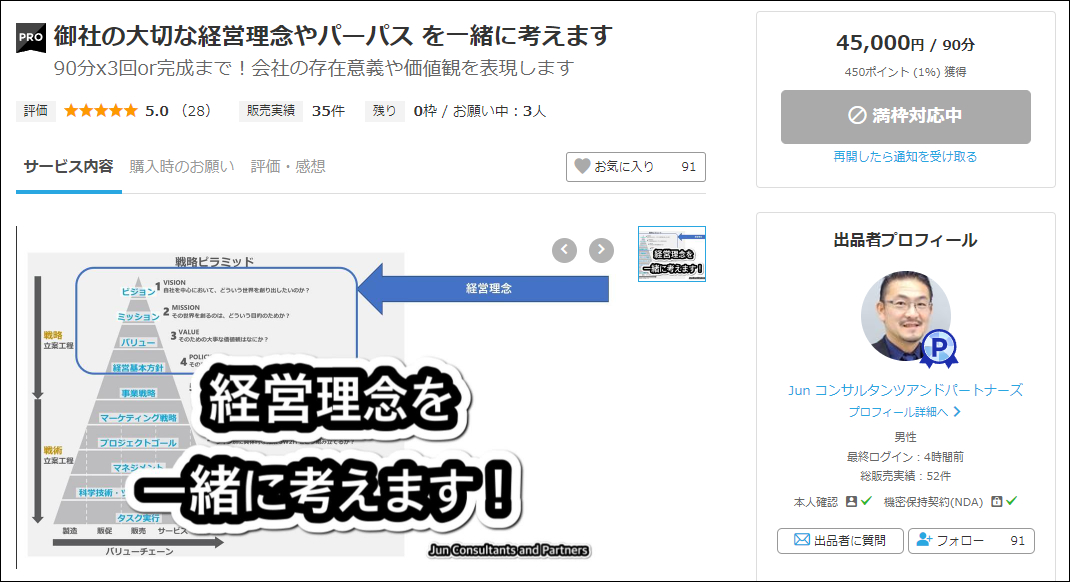Click the 評価 label

click(x=35, y=111)
